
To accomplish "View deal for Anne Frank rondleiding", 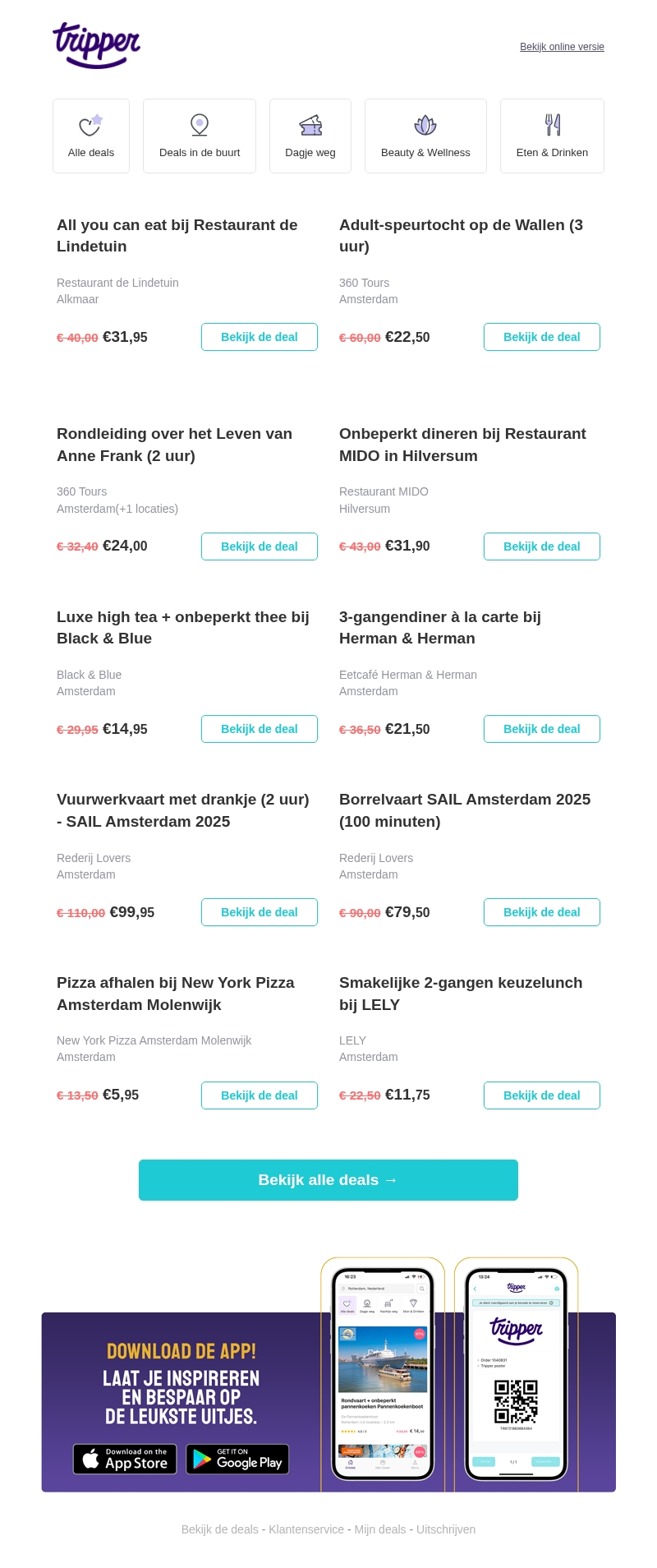I will [259, 546].
